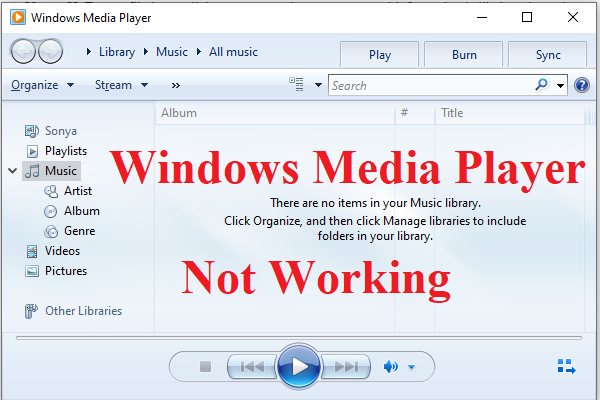The width and height of the screenshot is (600, 400).
Task: Switch to Now Playing view
Action: pyautogui.click(x=567, y=367)
